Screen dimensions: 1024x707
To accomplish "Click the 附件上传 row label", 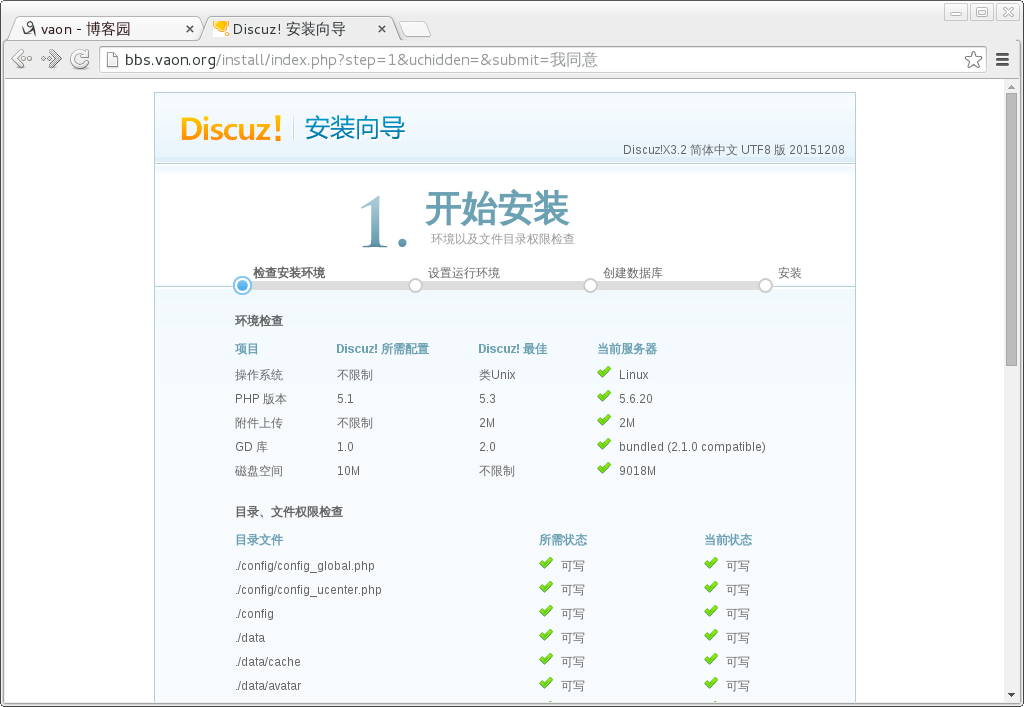I will coord(259,423).
